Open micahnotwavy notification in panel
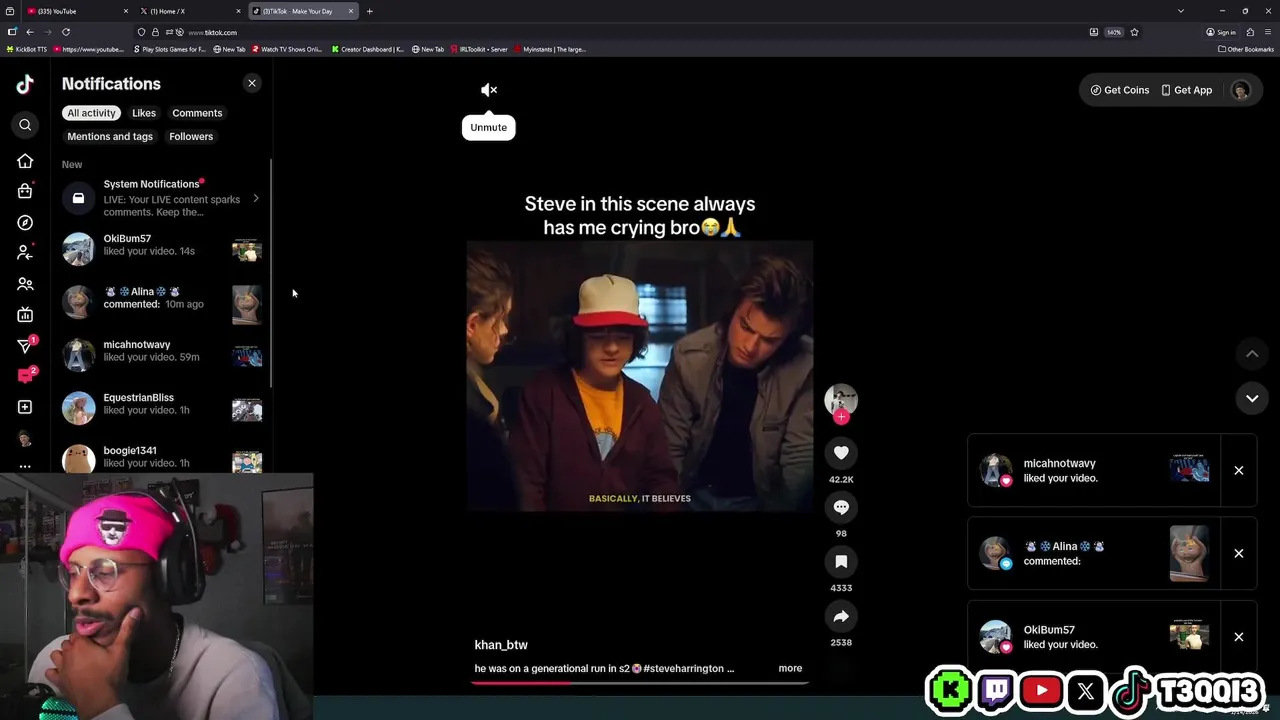 162,355
